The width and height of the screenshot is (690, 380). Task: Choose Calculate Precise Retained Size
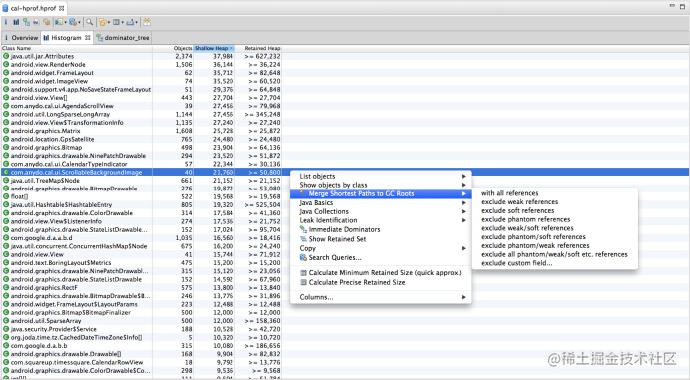click(381, 282)
